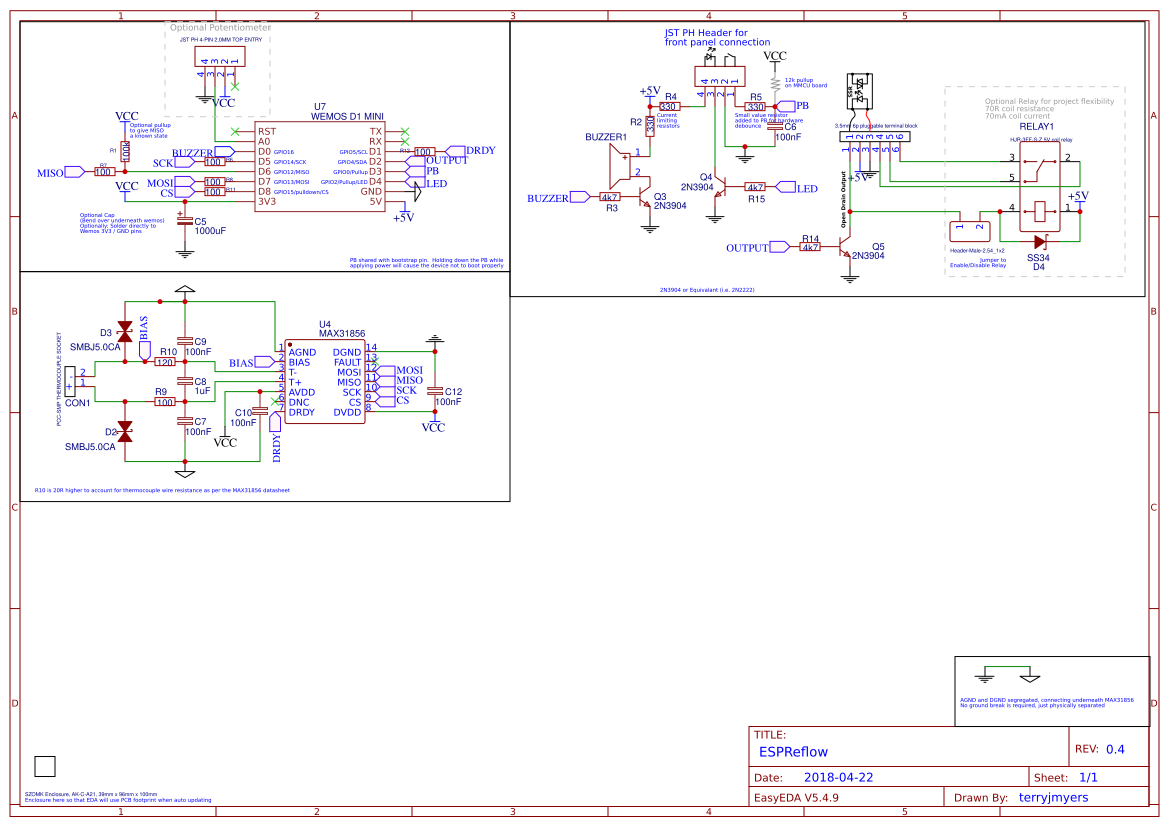Select the Q5 2N3904 transistor symbol
Image resolution: width=1169 pixels, height=827 pixels.
click(x=844, y=248)
